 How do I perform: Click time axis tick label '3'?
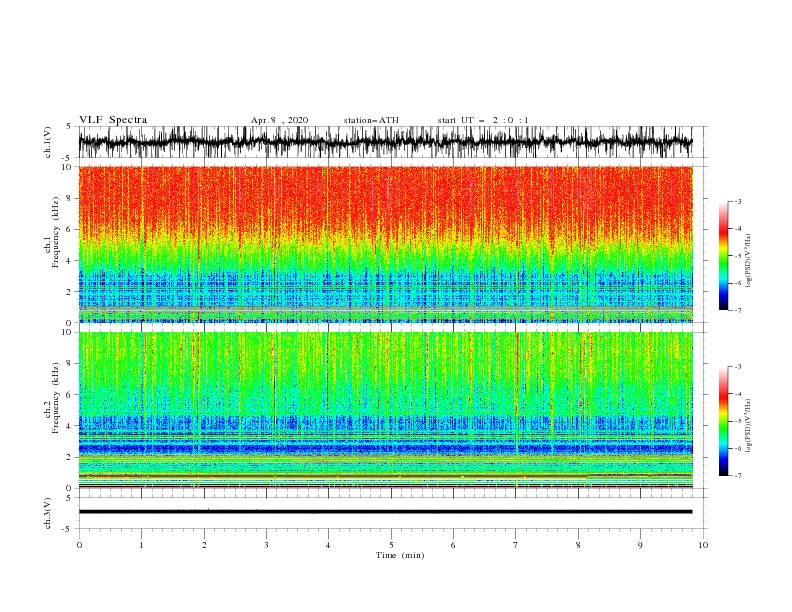[266, 545]
